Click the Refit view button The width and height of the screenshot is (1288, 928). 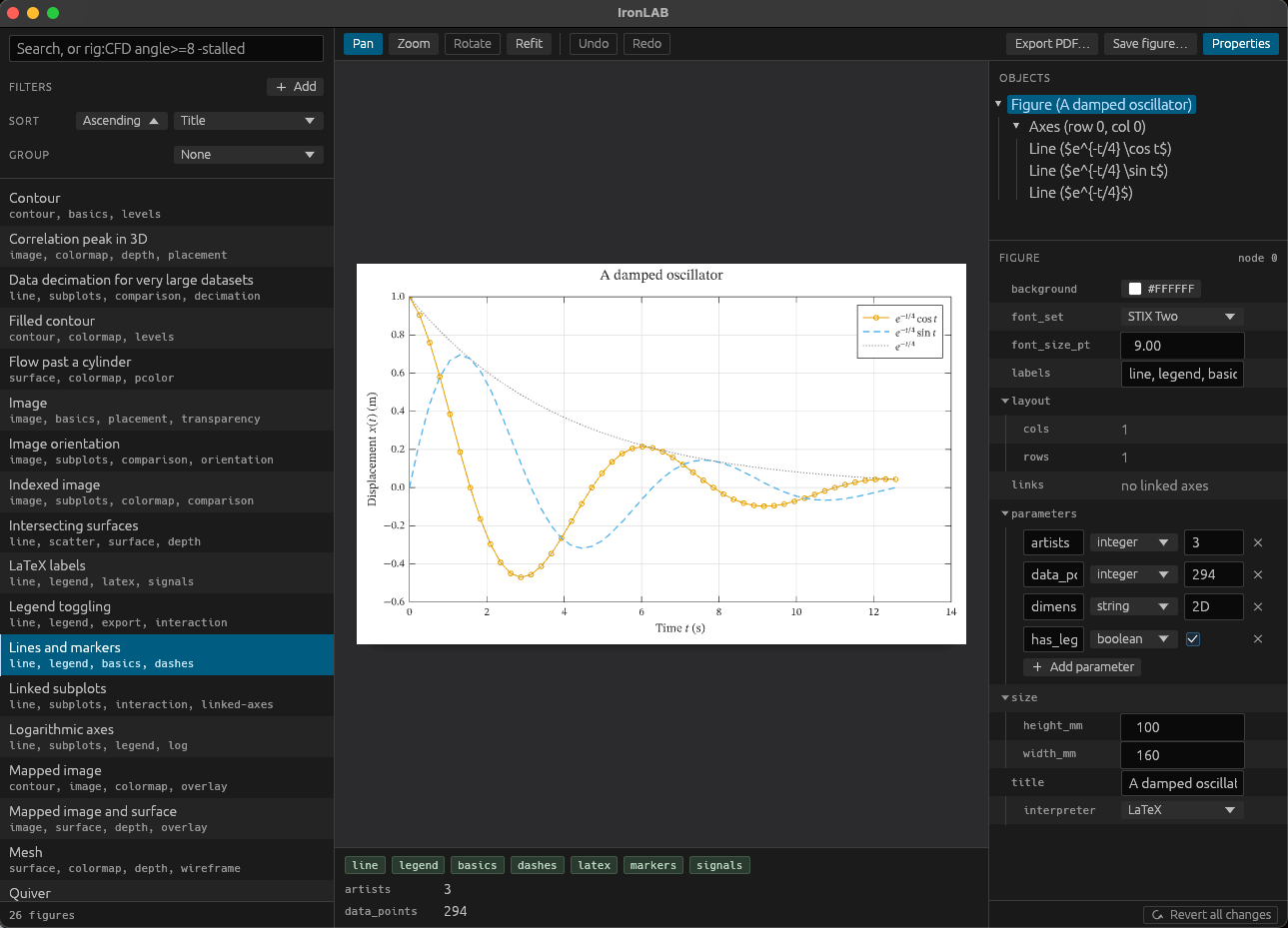click(x=530, y=44)
